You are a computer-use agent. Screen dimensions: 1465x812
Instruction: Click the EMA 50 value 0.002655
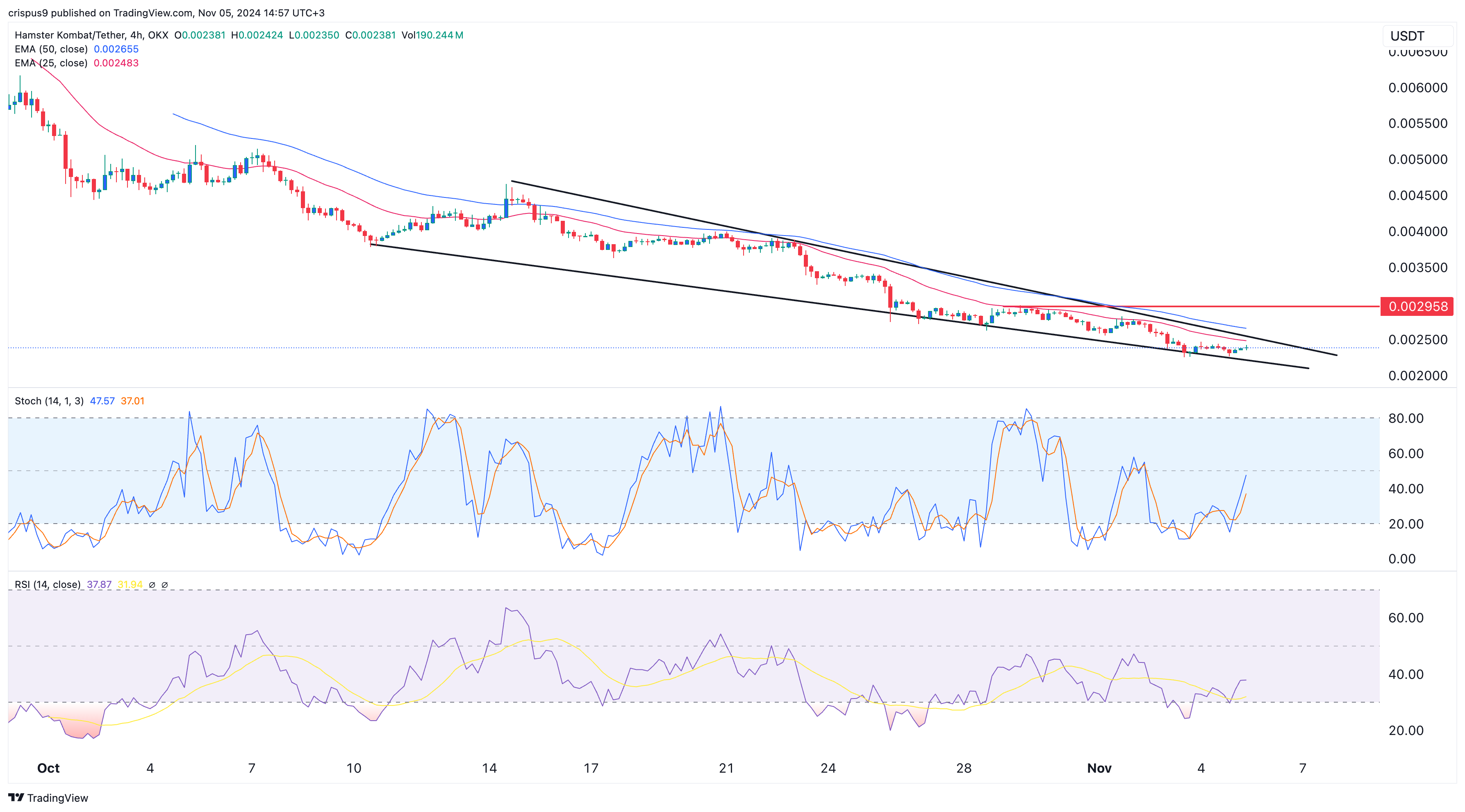click(116, 49)
